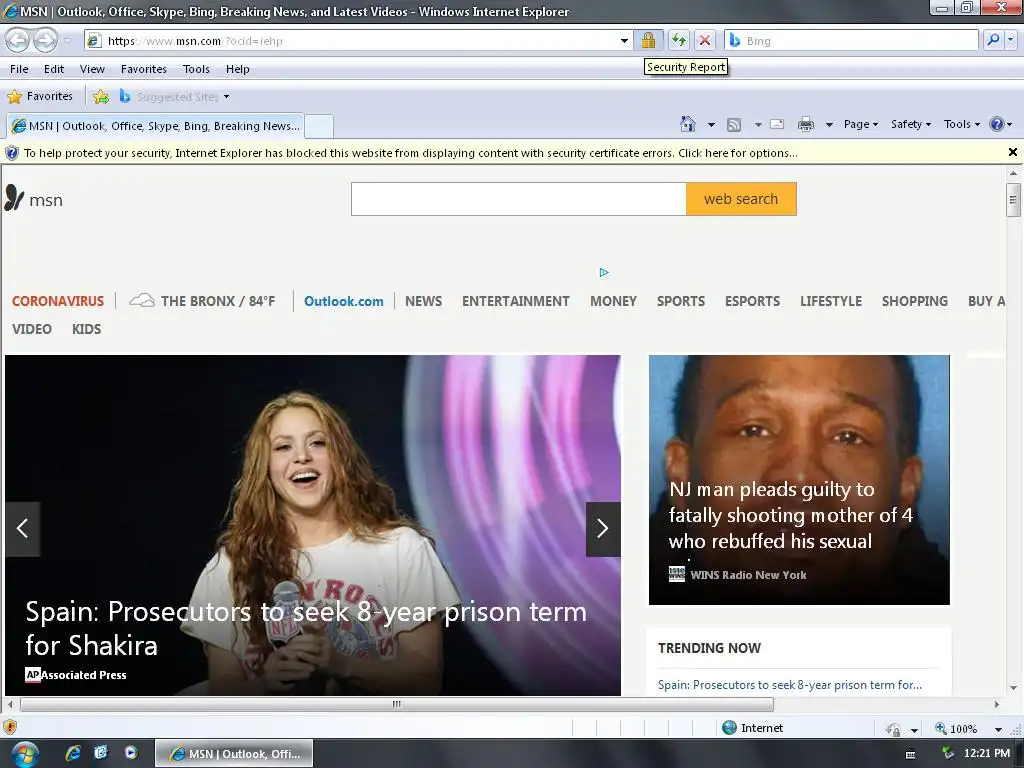Open a new blank tab
1024x768 pixels.
319,126
